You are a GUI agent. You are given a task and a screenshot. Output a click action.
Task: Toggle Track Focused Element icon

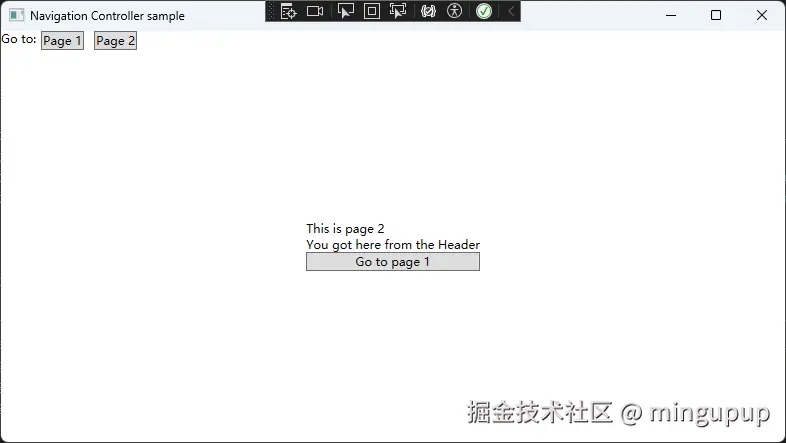398,11
